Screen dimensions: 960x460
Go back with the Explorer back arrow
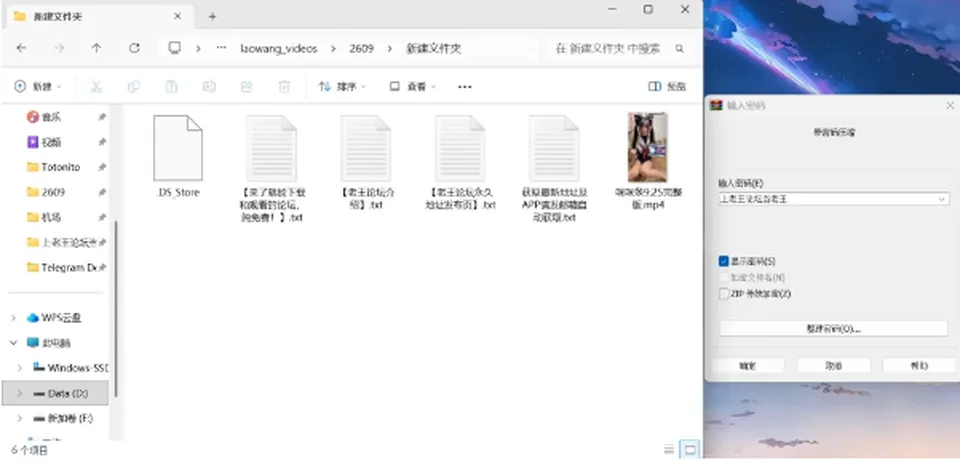[21, 48]
